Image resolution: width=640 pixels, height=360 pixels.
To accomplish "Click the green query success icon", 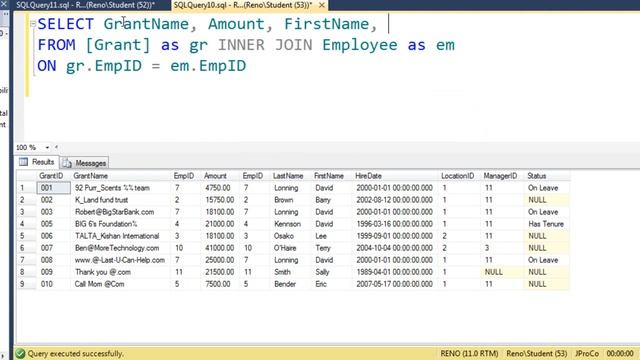I will point(20,353).
